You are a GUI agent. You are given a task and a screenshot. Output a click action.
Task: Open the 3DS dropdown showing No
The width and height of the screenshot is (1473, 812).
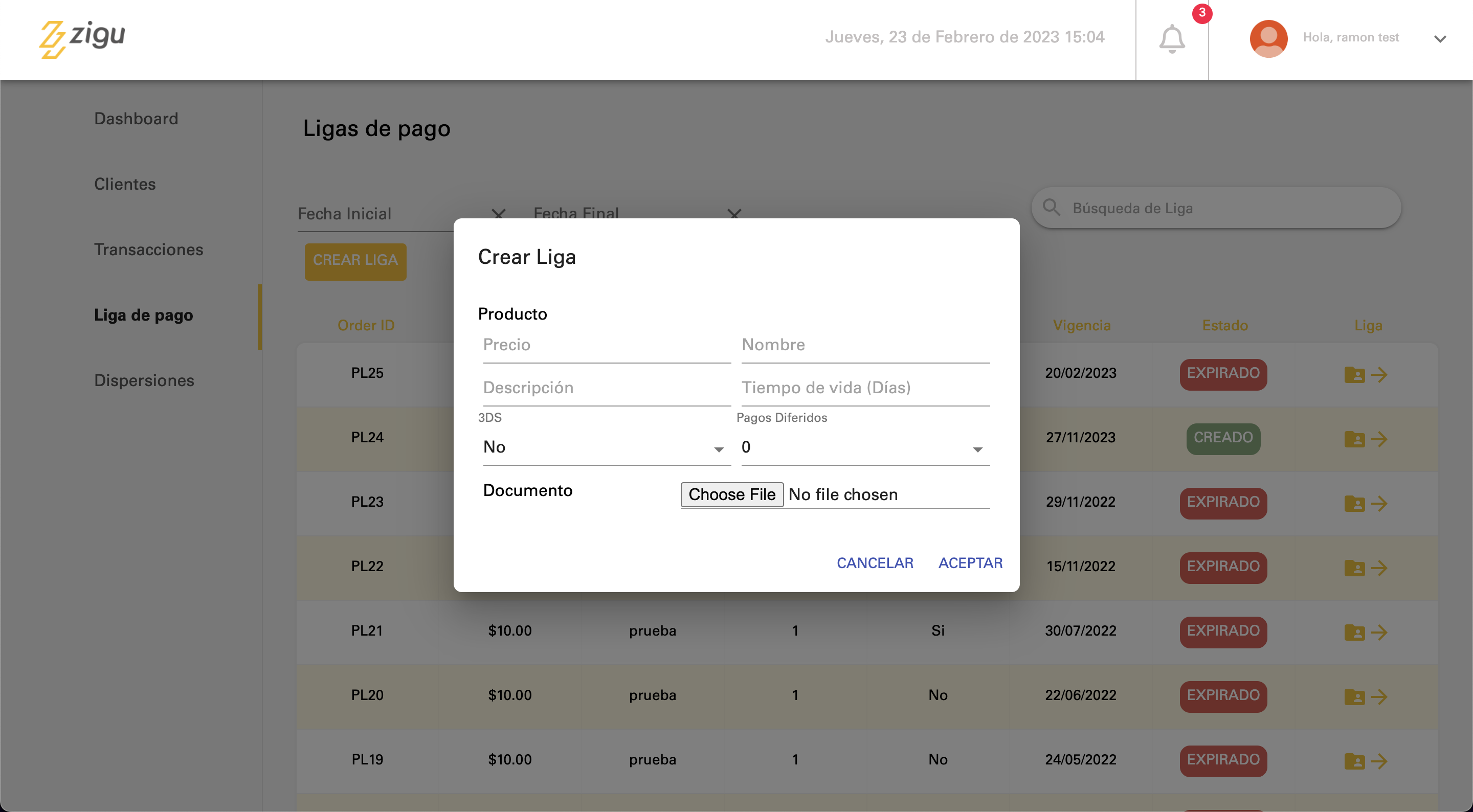point(606,447)
